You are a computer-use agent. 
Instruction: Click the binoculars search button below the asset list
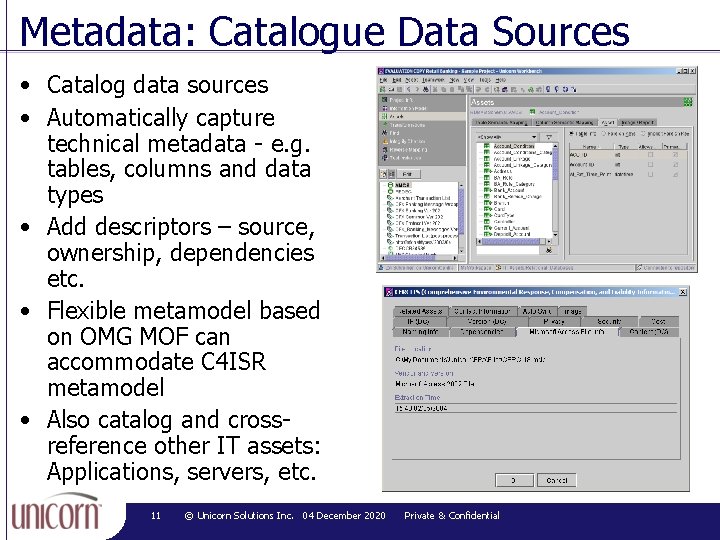[x=549, y=250]
